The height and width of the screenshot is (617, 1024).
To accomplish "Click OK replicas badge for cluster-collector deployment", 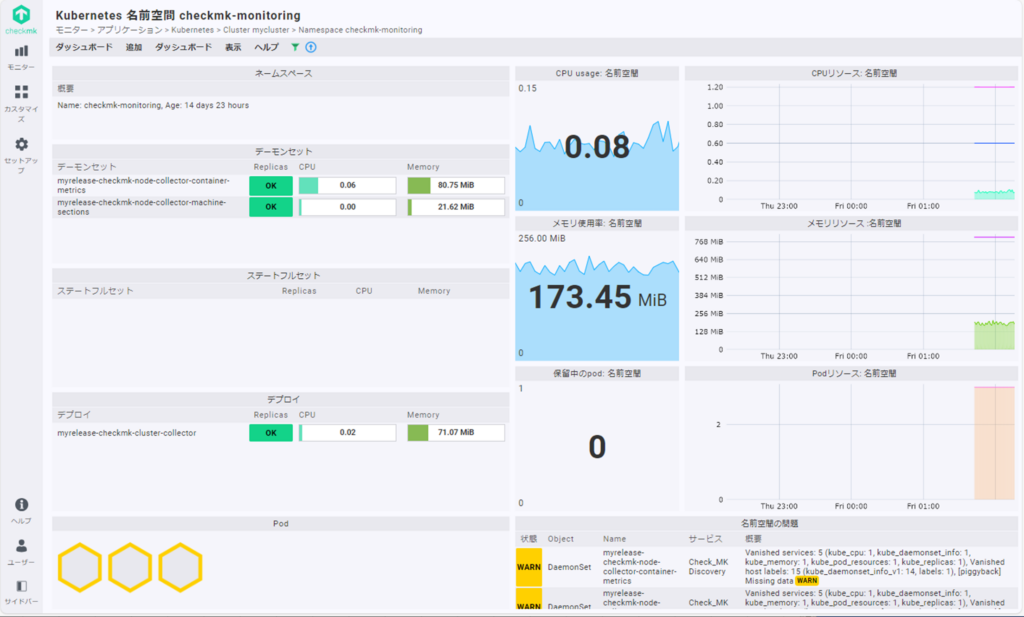I will [271, 433].
